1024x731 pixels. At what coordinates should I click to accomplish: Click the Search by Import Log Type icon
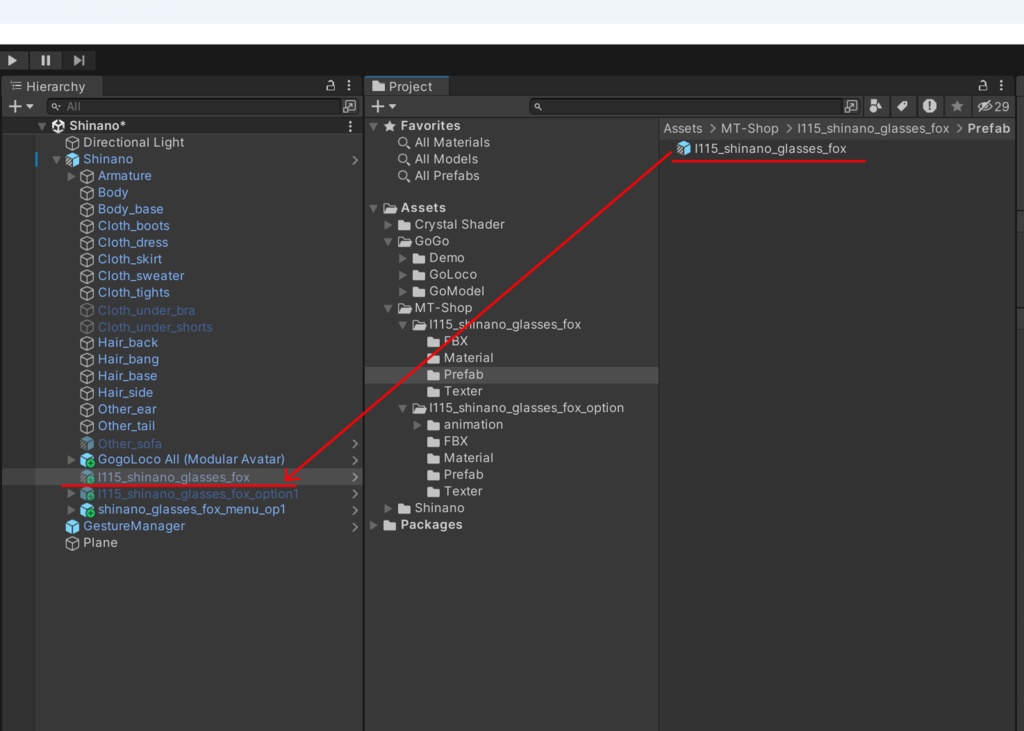929,106
